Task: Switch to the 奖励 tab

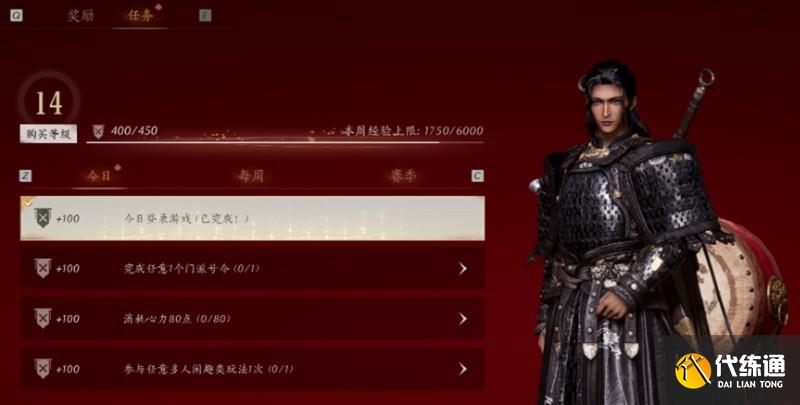Action: 81,15
